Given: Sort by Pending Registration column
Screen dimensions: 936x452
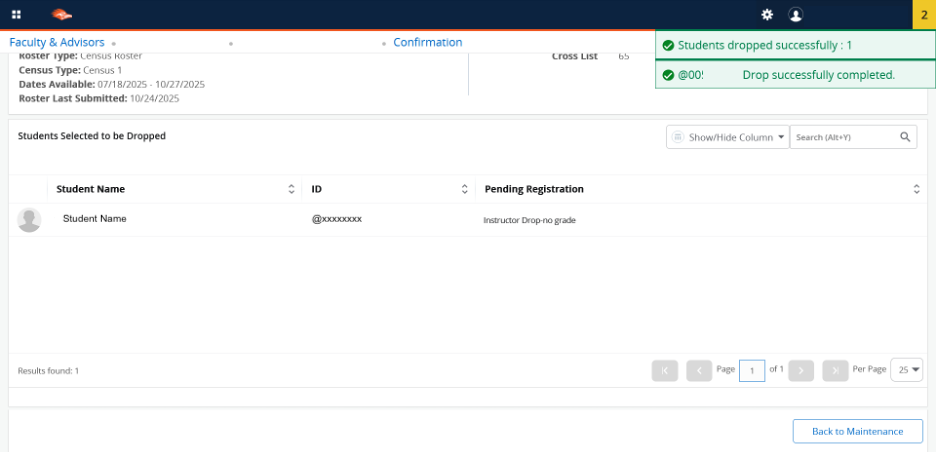Looking at the screenshot, I should click(x=916, y=189).
